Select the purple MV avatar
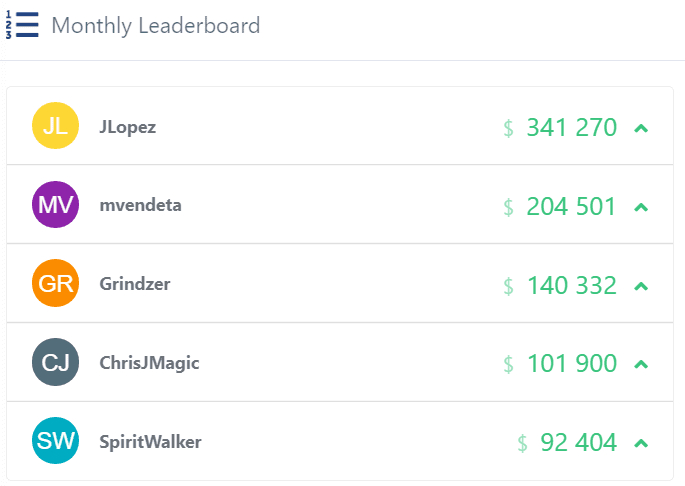The height and width of the screenshot is (486, 685). 55,205
